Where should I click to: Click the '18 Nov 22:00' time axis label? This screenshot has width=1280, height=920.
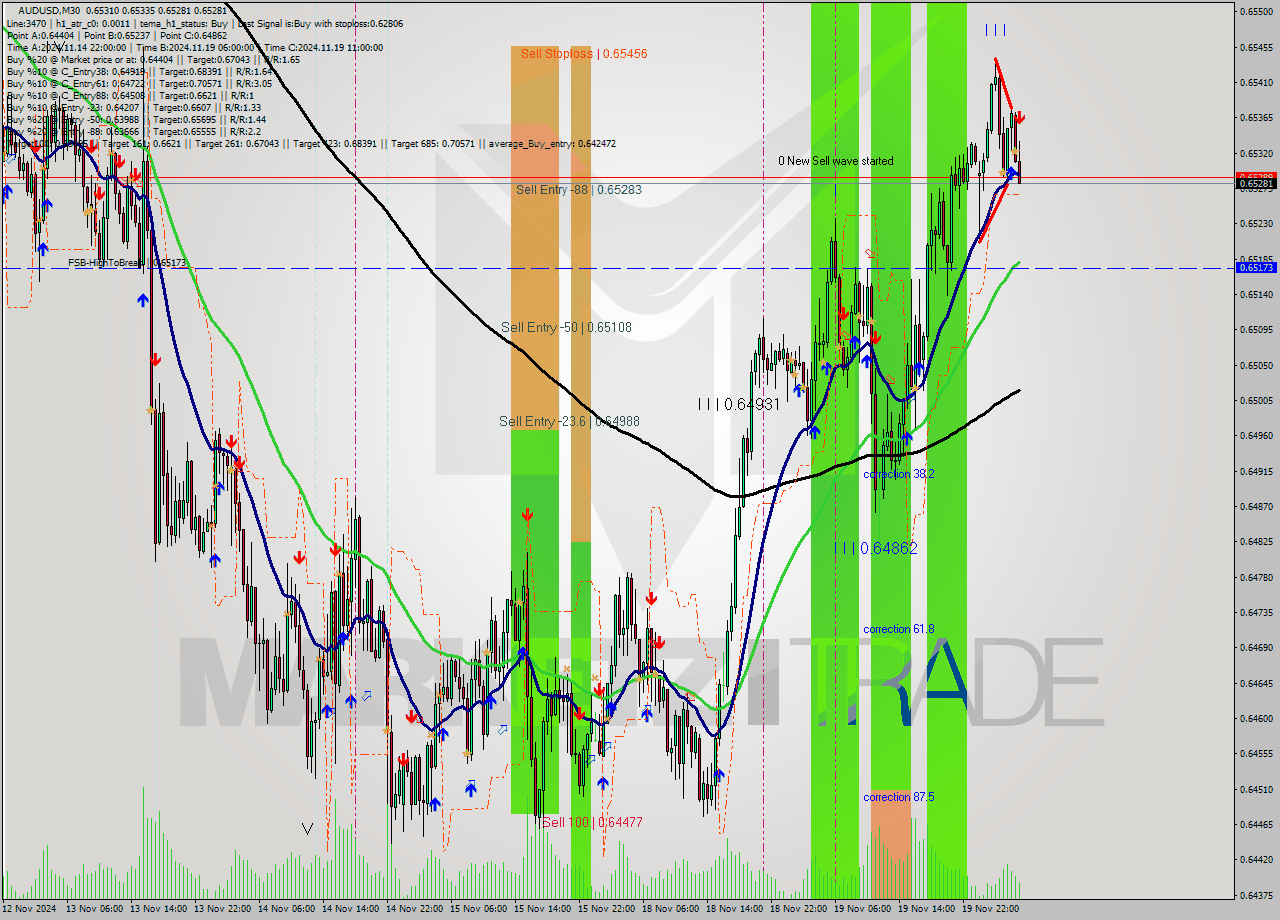797,909
